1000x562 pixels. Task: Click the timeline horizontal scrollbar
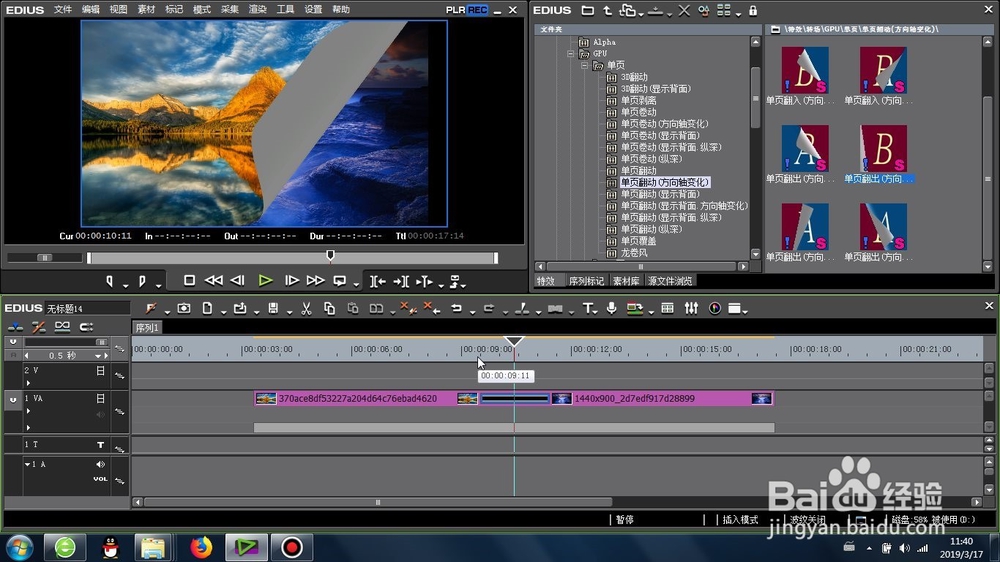[378, 503]
